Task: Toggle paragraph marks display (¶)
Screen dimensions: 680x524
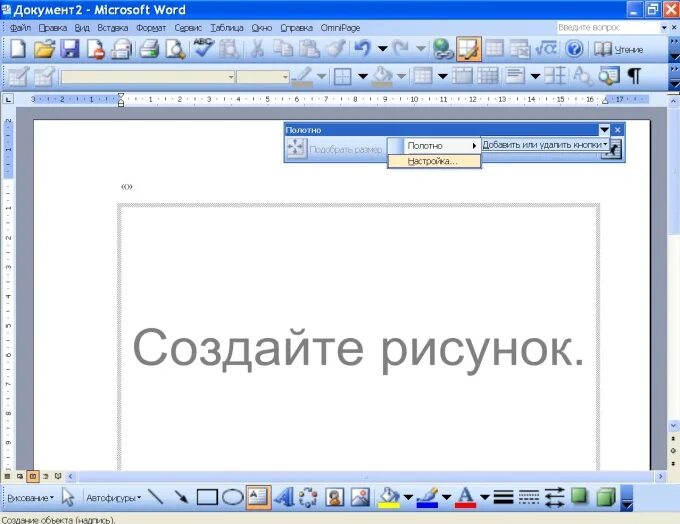Action: click(x=634, y=76)
